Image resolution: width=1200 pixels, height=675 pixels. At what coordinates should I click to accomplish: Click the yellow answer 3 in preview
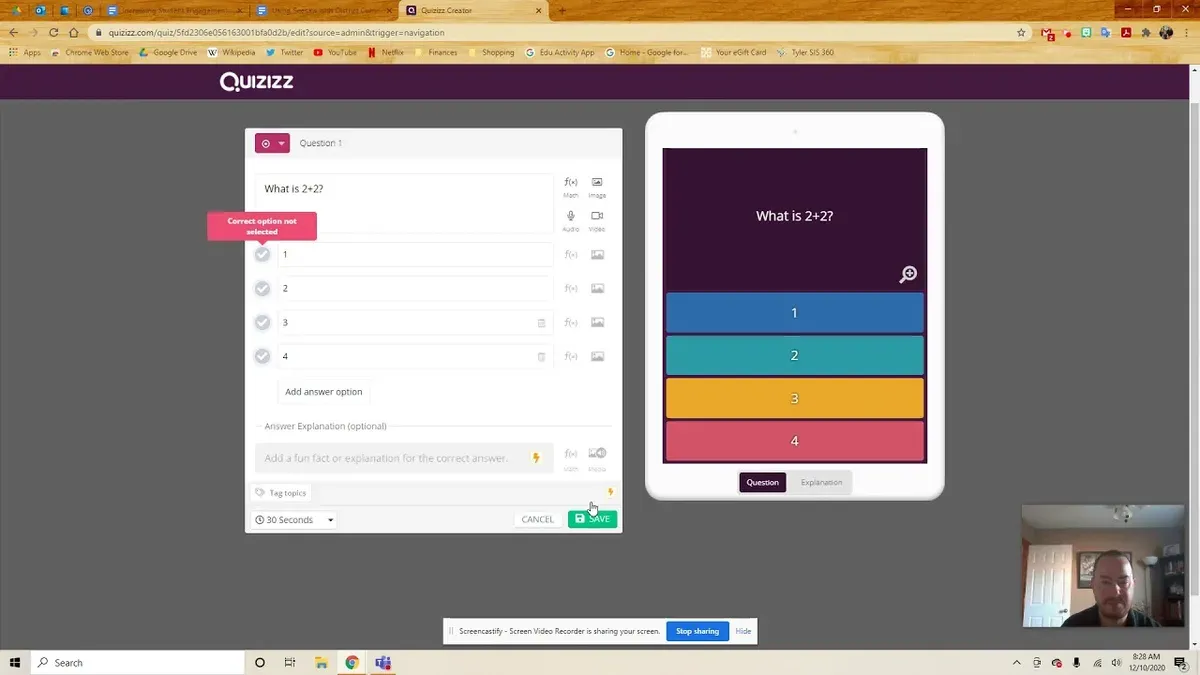tap(794, 398)
